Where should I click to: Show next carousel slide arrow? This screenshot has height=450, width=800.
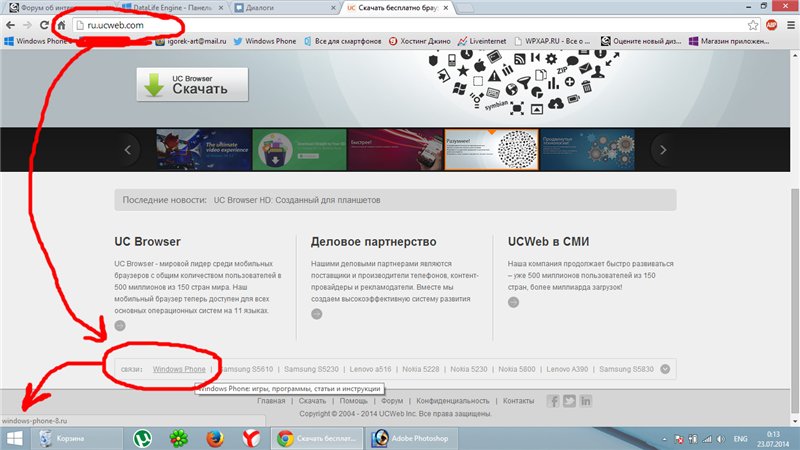point(663,149)
